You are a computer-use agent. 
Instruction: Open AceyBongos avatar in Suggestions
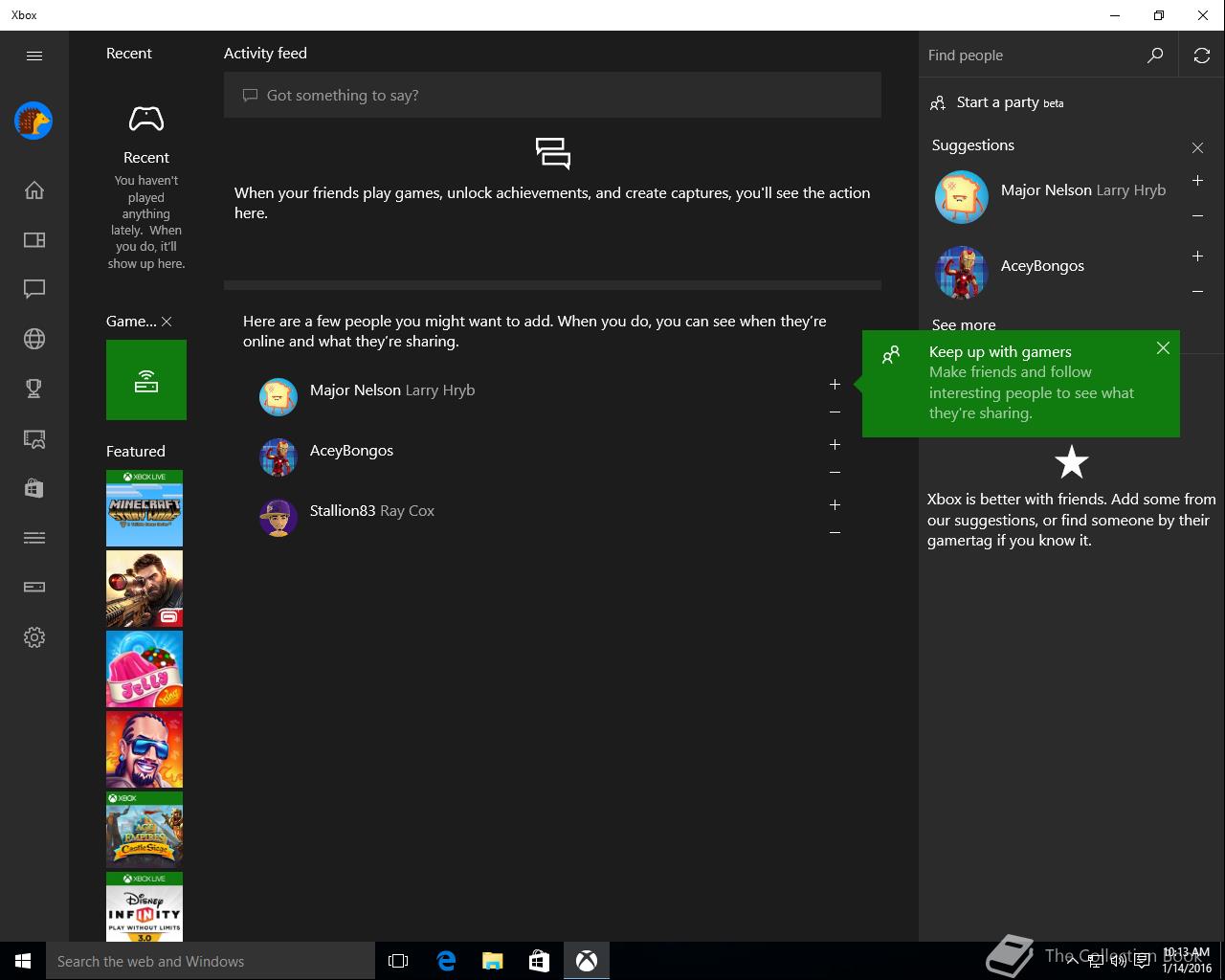click(x=961, y=273)
